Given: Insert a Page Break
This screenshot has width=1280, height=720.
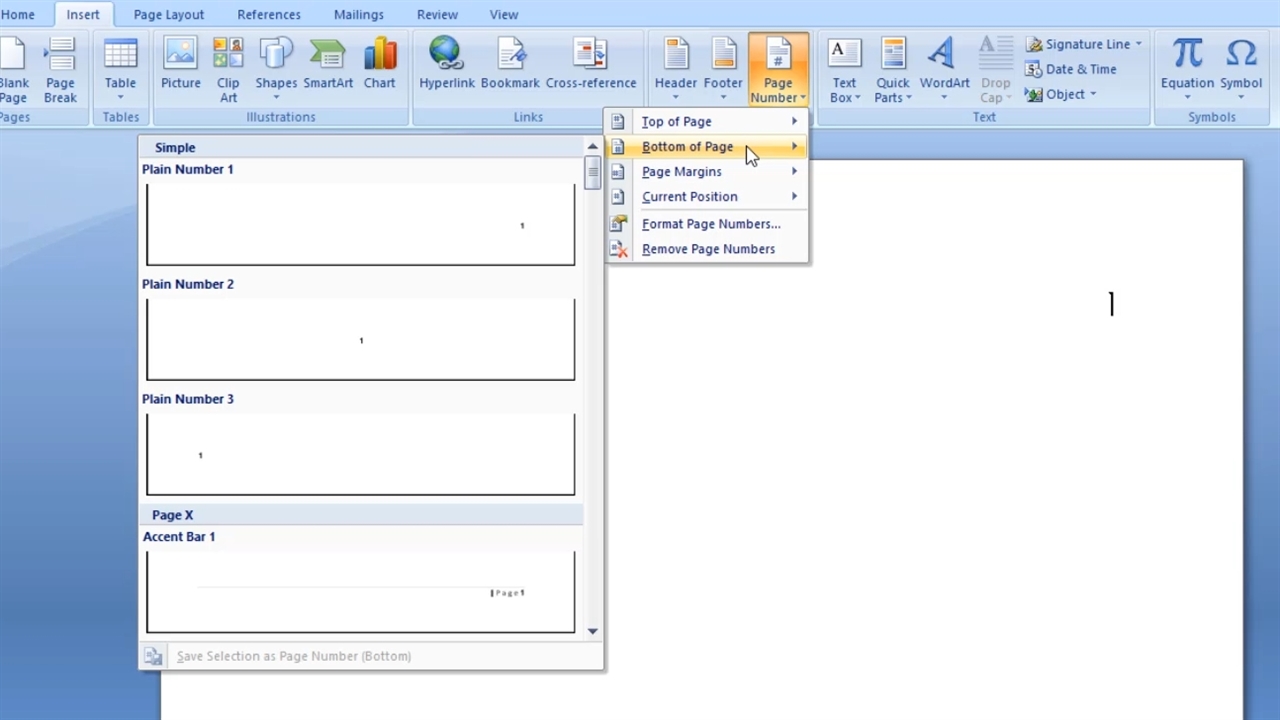Looking at the screenshot, I should click(x=60, y=68).
